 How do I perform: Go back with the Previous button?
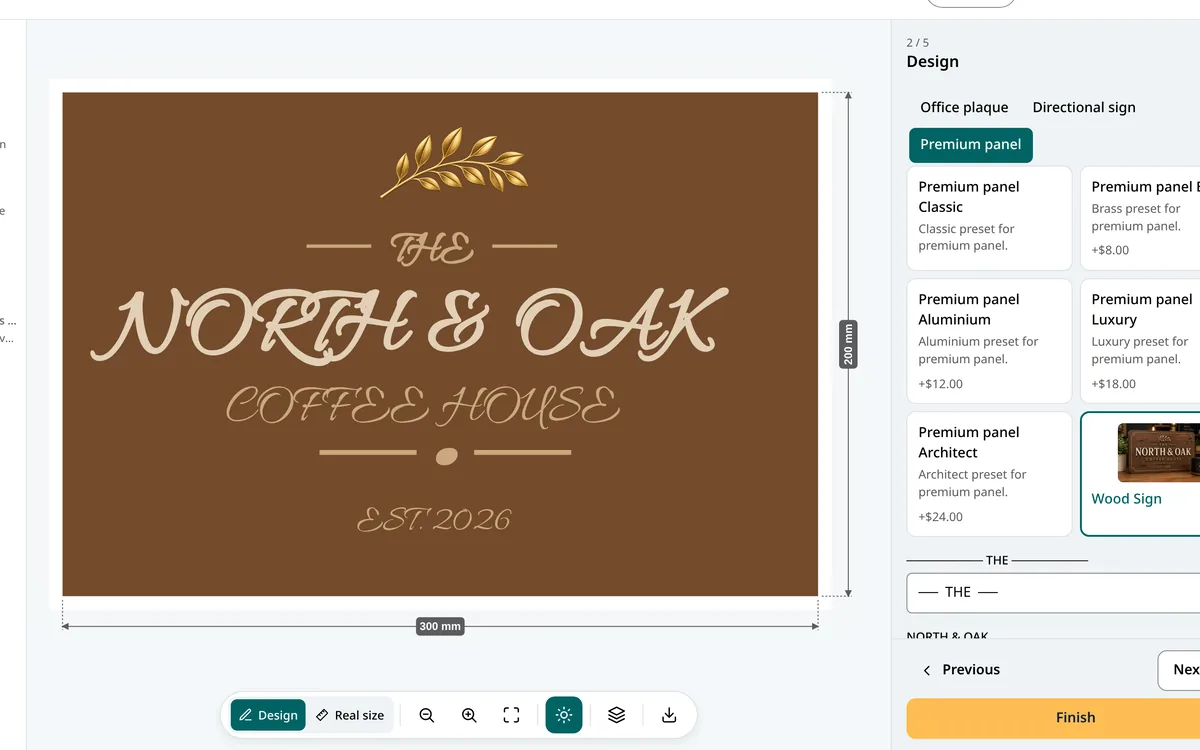tap(960, 670)
